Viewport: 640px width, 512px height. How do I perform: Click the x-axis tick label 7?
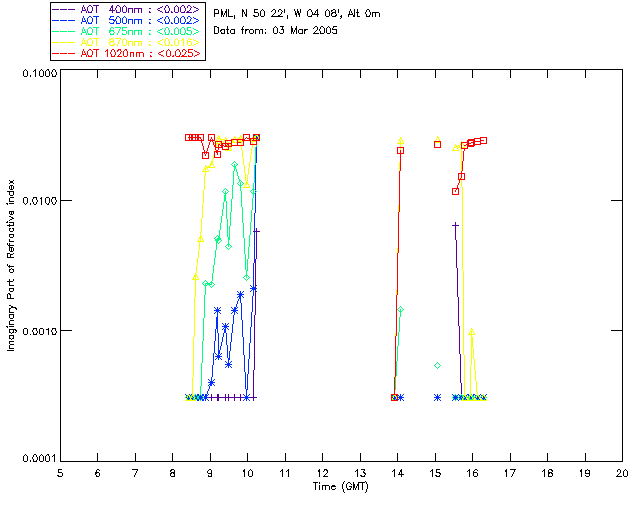point(135,473)
